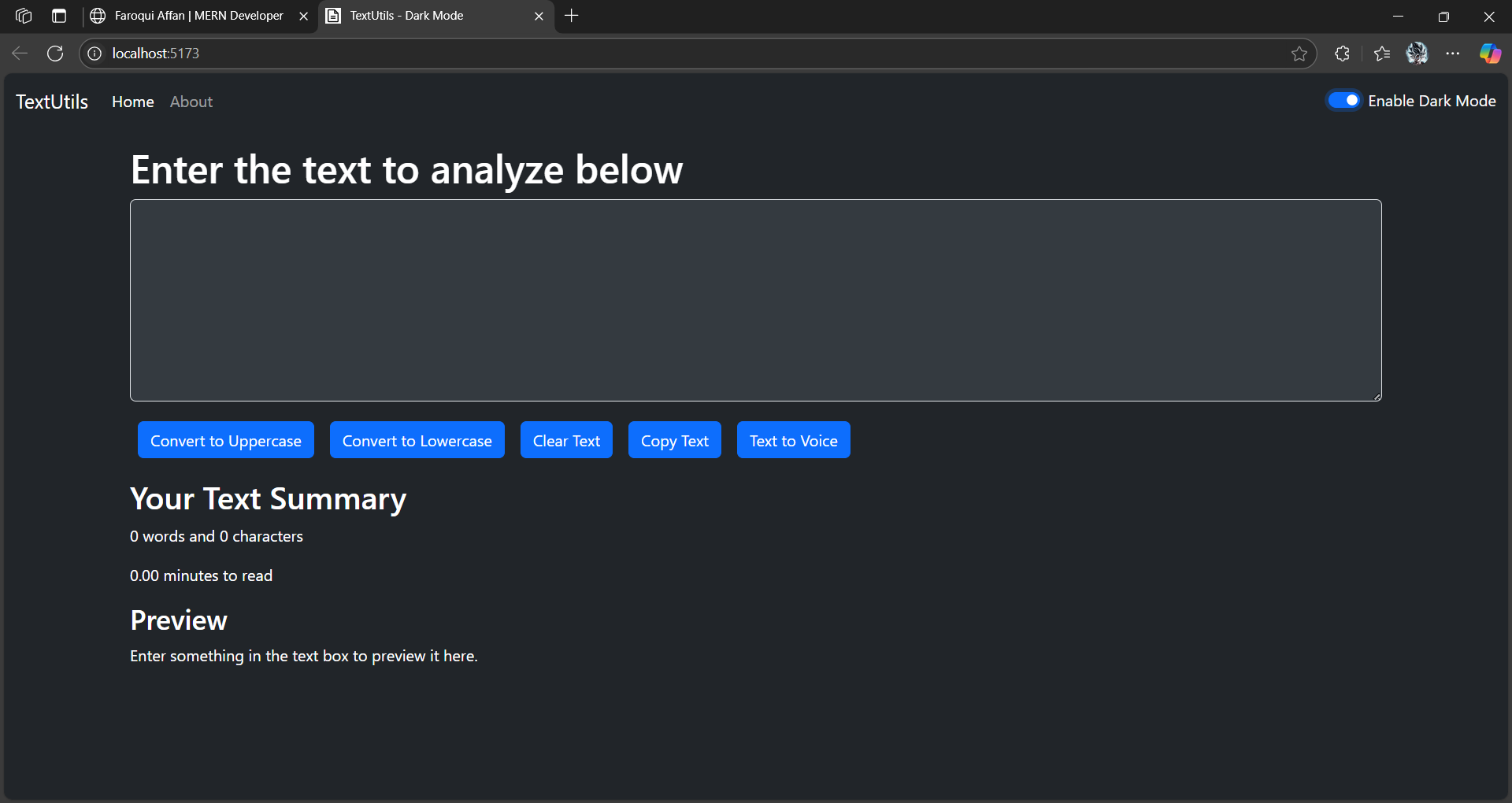Click the Enable Dark Mode label
Viewport: 1512px width, 803px height.
tap(1432, 101)
